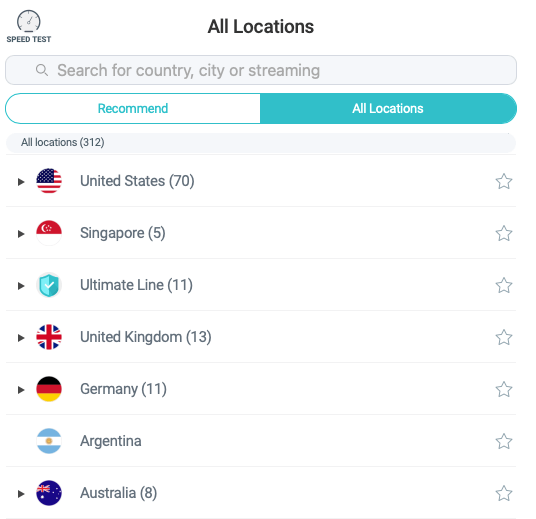Expand the Ultimate Line group arrow

[21, 285]
